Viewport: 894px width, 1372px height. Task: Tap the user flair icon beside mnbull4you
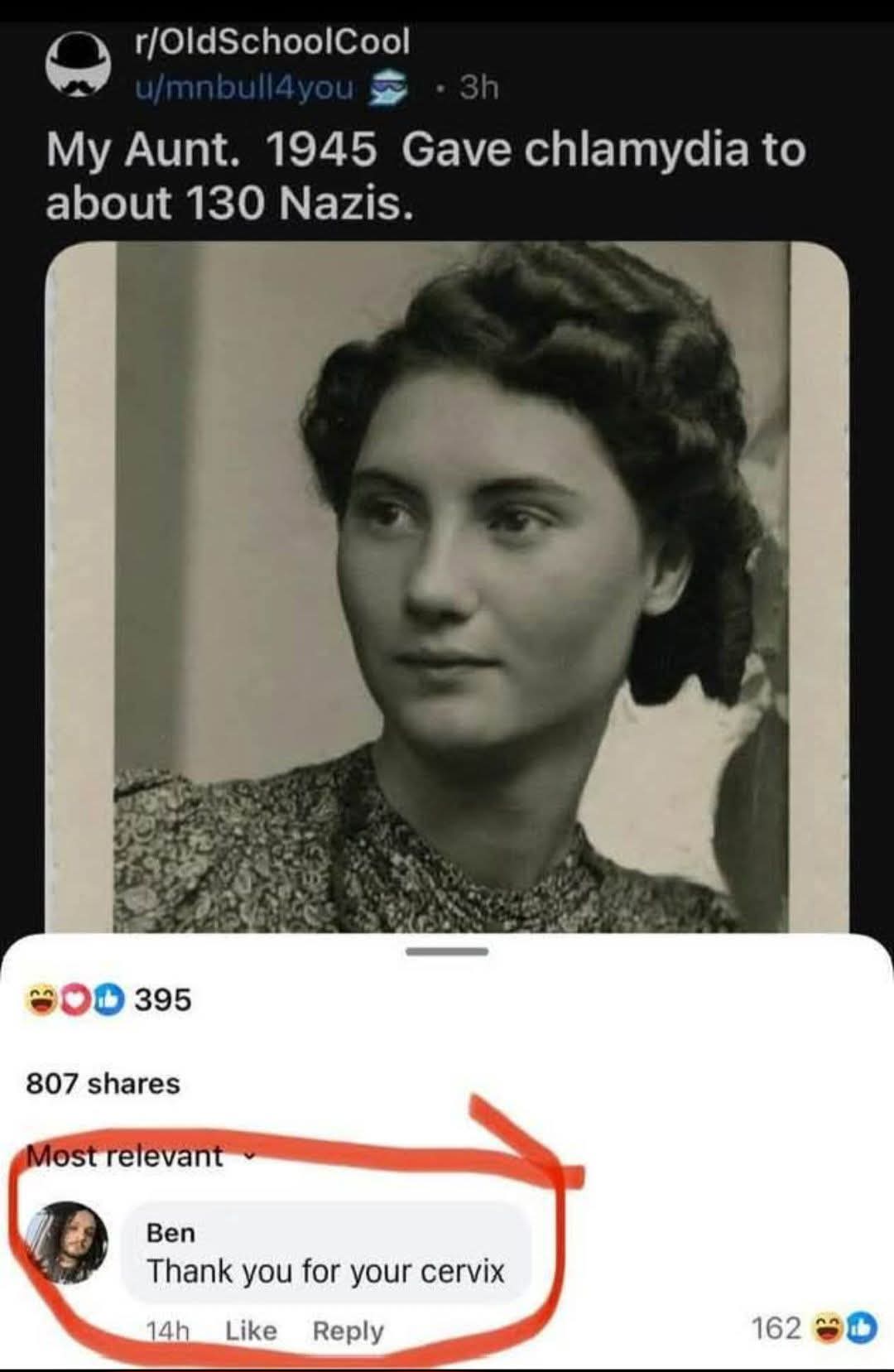(x=387, y=86)
